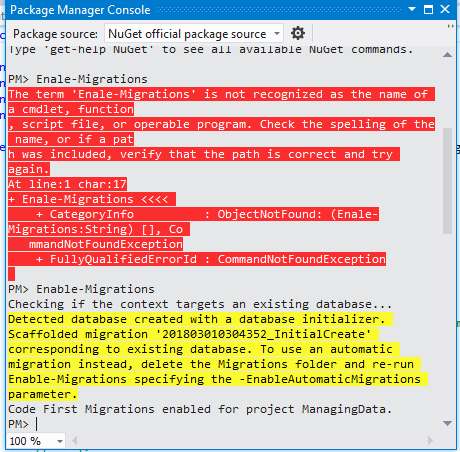Show toolbar overflow options at top right
Image resolution: width=460 pixels, height=452 pixels.
click(451, 26)
